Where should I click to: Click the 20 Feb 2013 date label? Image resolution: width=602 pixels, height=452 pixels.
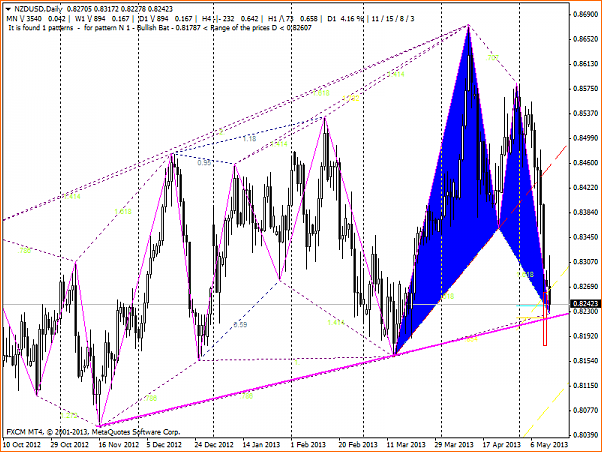[358, 445]
